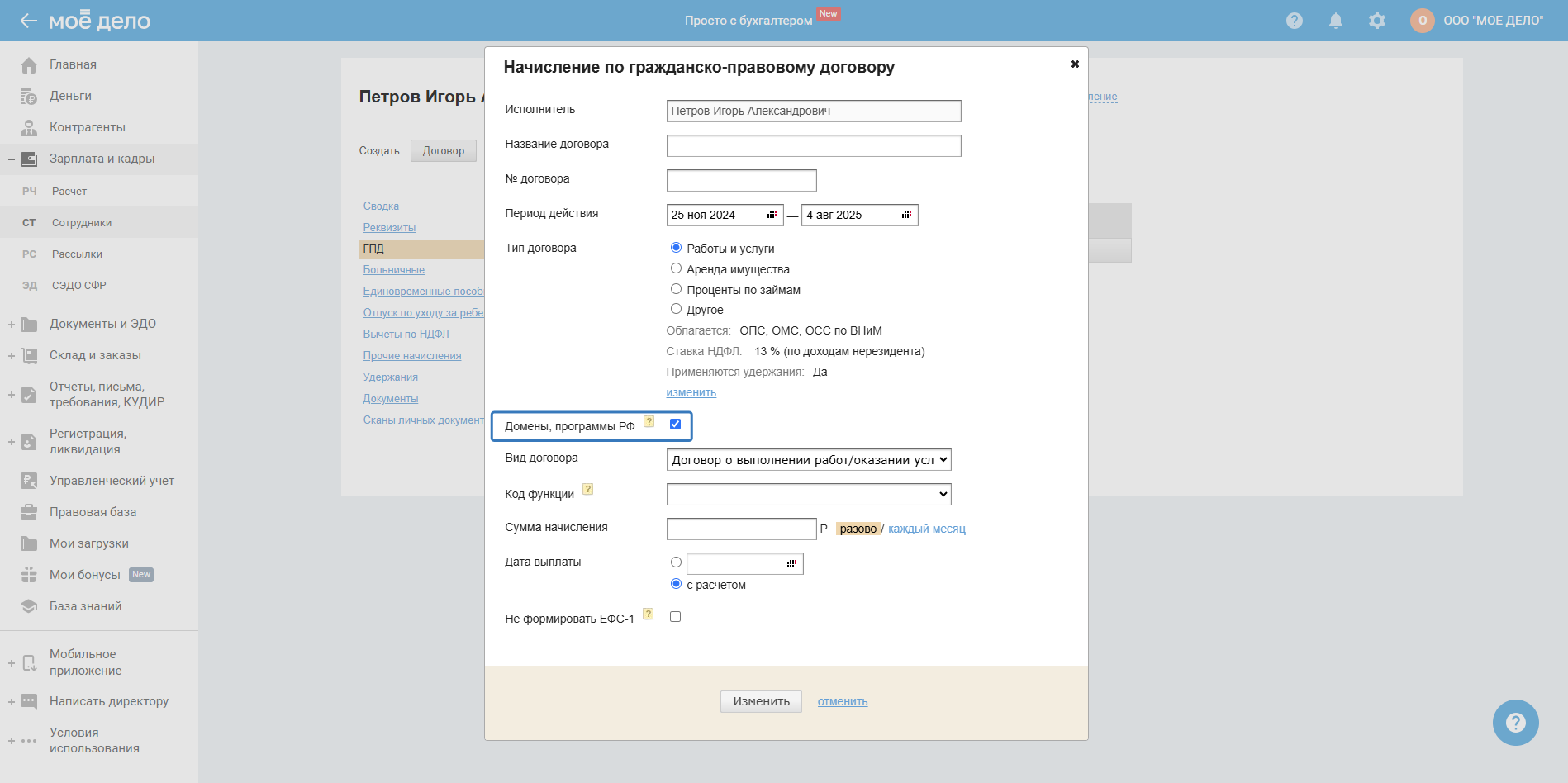Viewport: 1568px width, 783px height.
Task: Open the settings gear icon
Action: pyautogui.click(x=1376, y=21)
